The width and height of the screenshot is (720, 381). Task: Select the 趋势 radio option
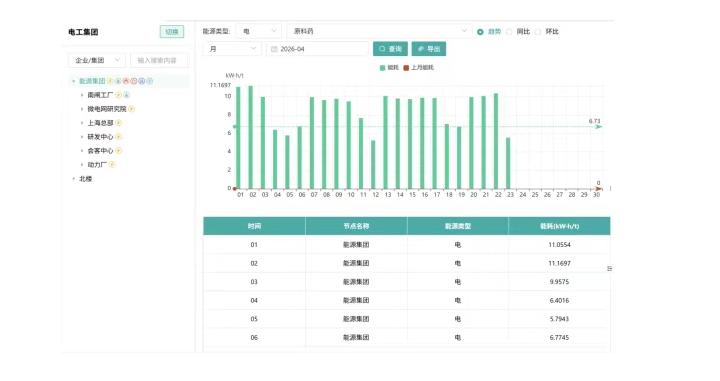(x=480, y=32)
